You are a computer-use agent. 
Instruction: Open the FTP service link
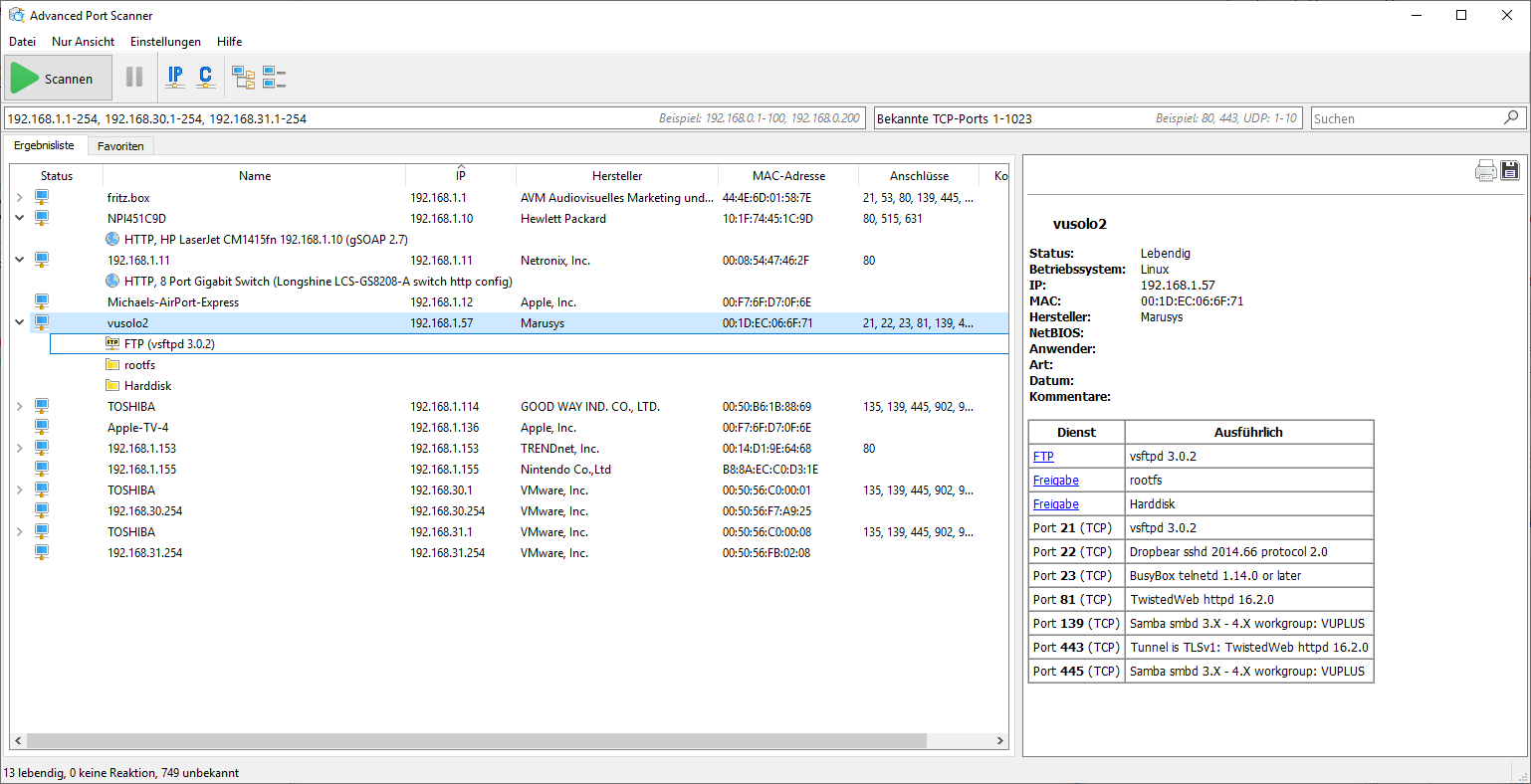(x=1043, y=457)
